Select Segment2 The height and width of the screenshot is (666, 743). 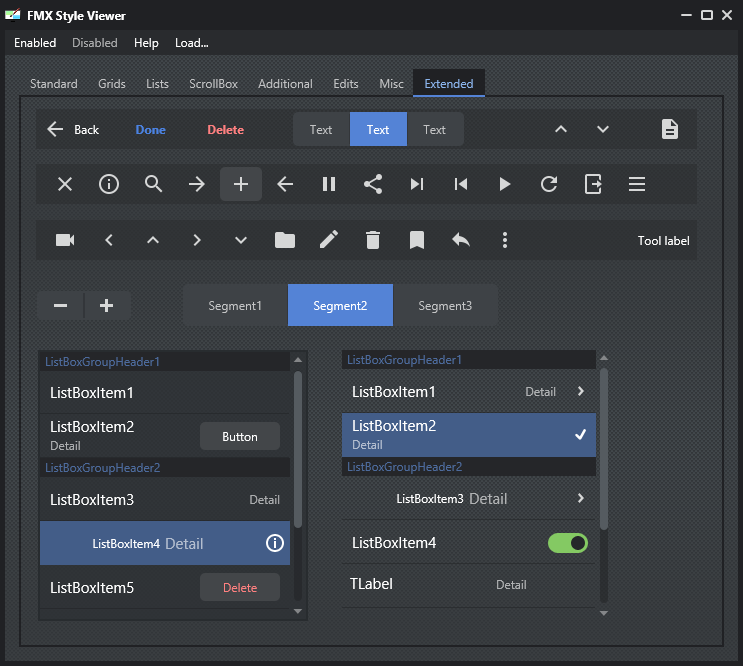click(340, 305)
